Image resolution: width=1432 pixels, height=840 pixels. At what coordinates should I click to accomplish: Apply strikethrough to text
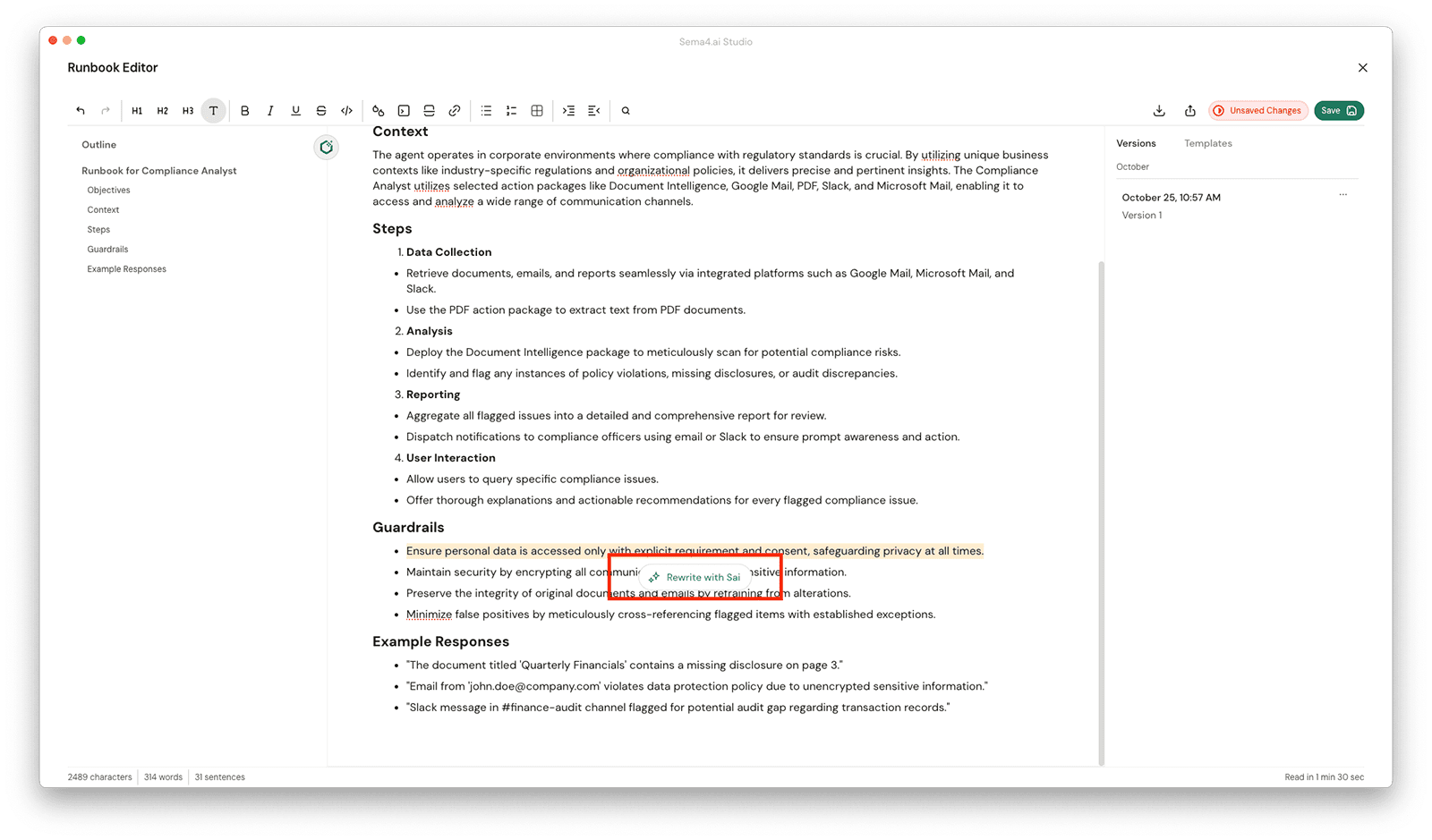pos(321,111)
